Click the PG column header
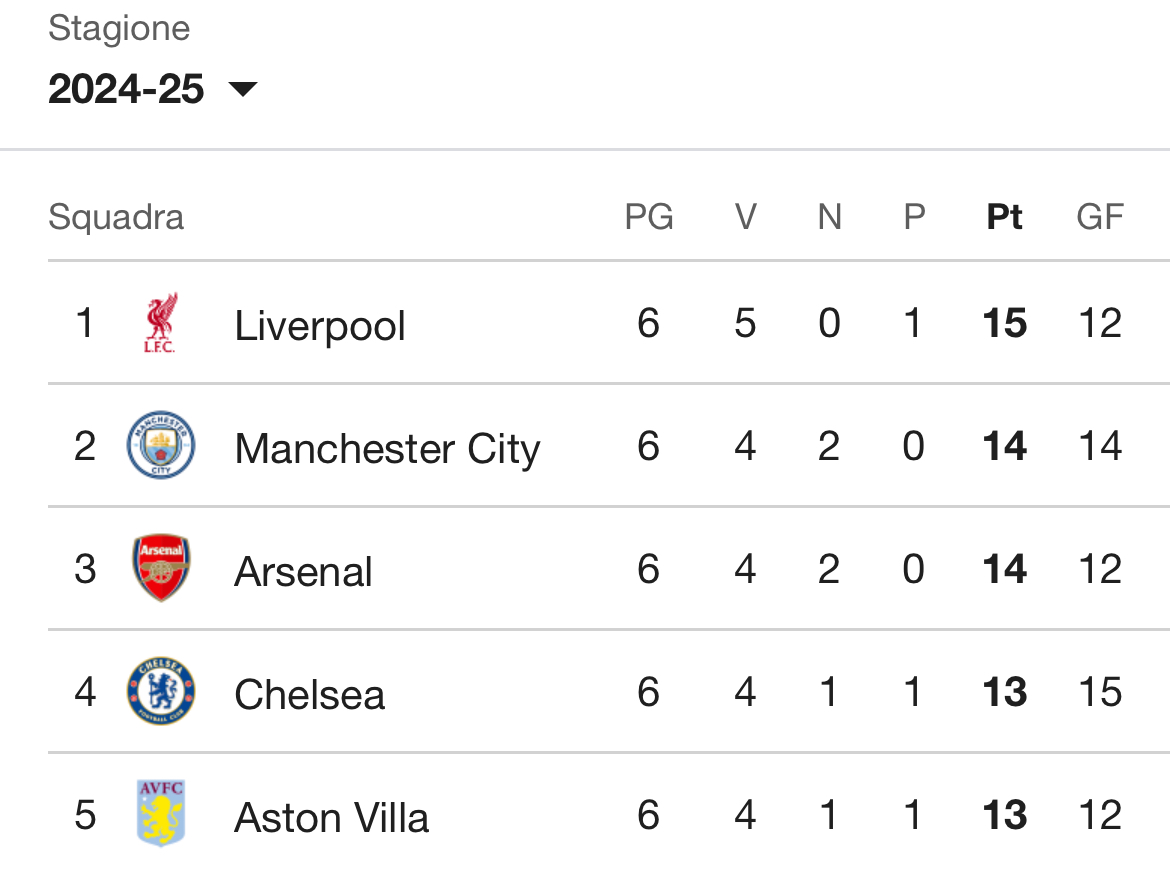Image resolution: width=1170 pixels, height=893 pixels. 649,217
